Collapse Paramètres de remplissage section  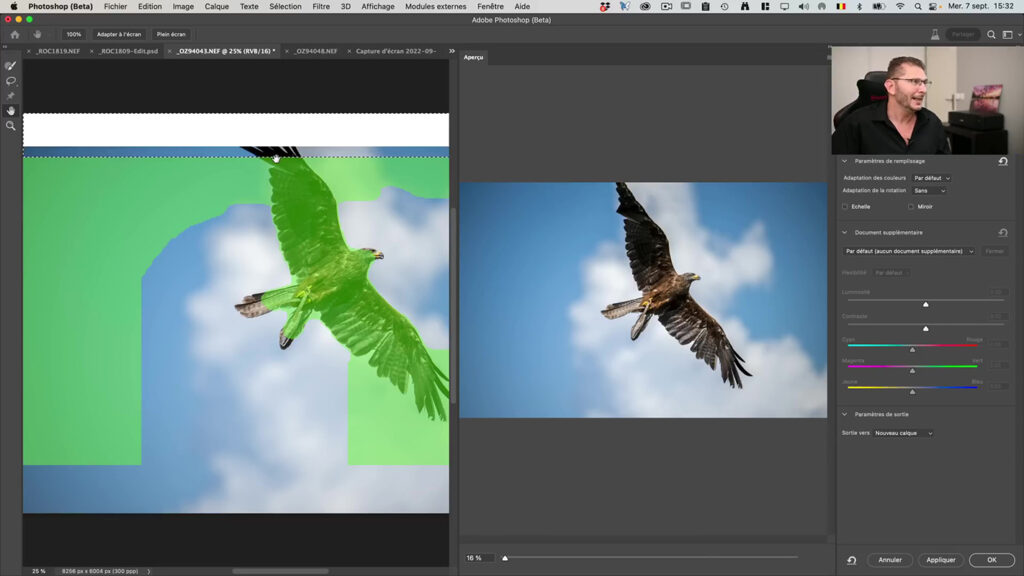click(x=844, y=161)
